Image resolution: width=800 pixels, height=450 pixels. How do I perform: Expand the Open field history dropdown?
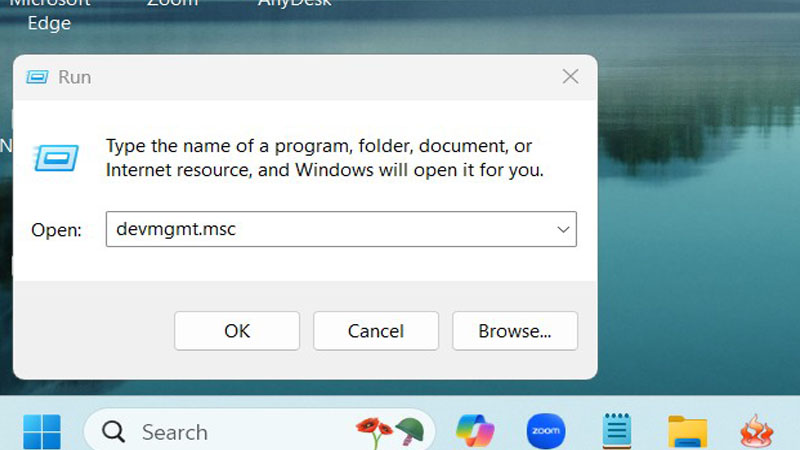click(562, 229)
